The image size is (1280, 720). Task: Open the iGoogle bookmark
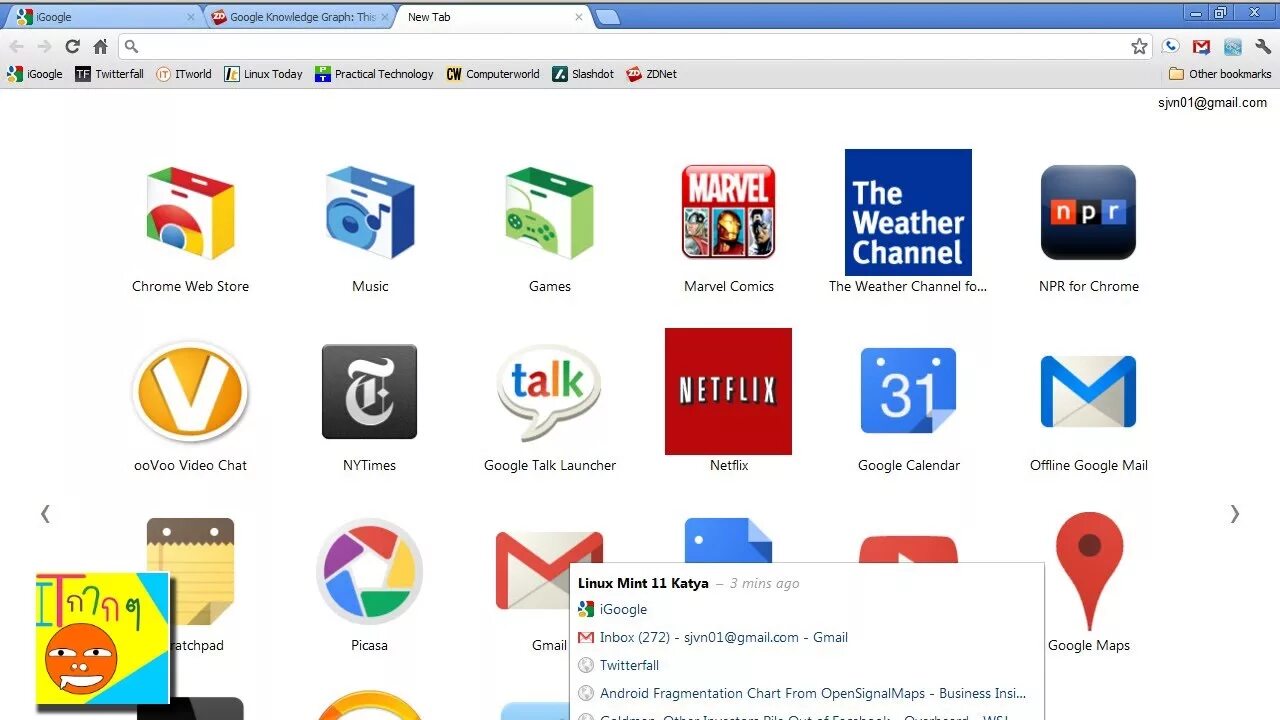[35, 74]
